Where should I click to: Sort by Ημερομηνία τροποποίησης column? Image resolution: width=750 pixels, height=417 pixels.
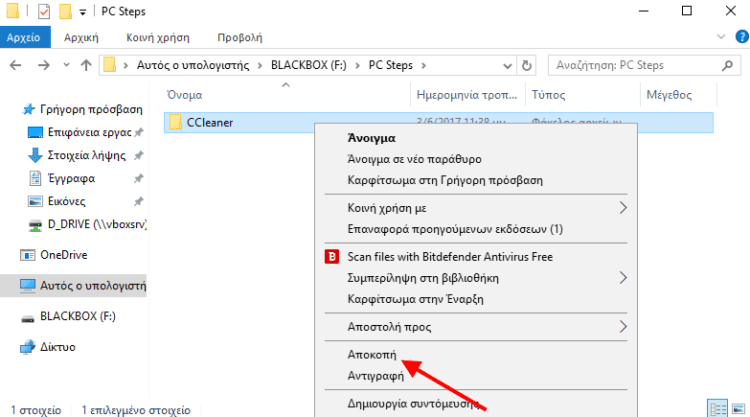click(467, 95)
